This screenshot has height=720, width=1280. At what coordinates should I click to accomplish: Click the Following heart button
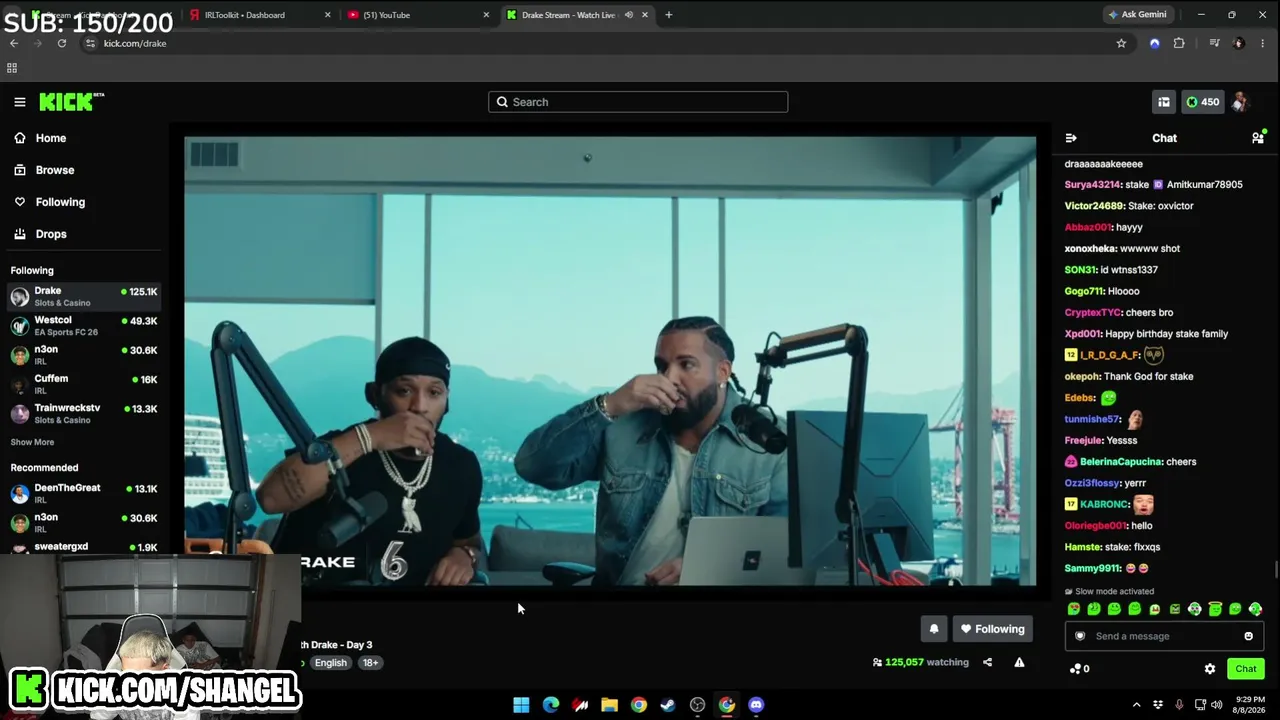[x=993, y=629]
